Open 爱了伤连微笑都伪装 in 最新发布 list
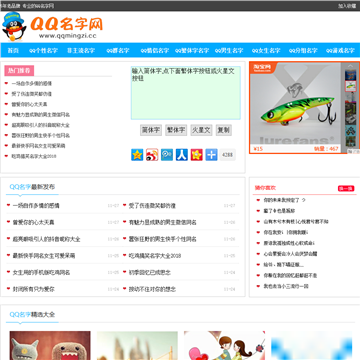This screenshot has width=360, height=360. tap(152, 206)
